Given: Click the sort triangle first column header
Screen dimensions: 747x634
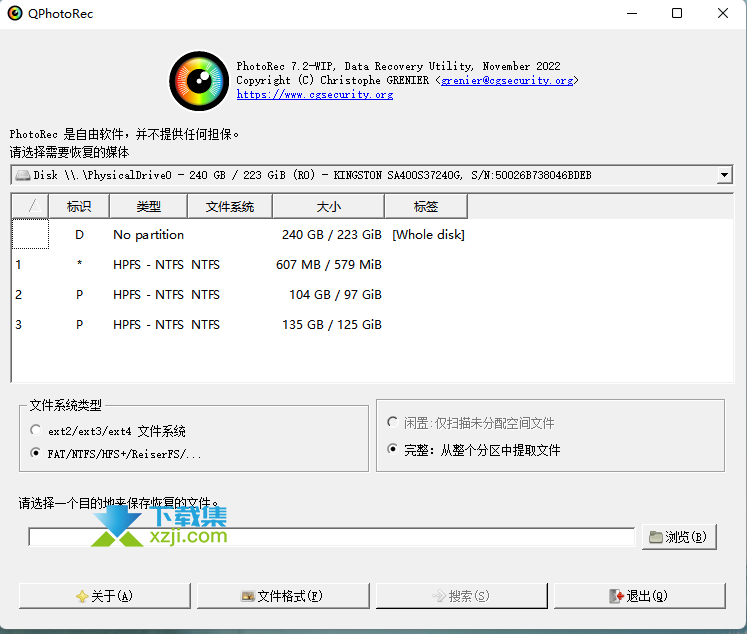Looking at the screenshot, I should 30,206.
